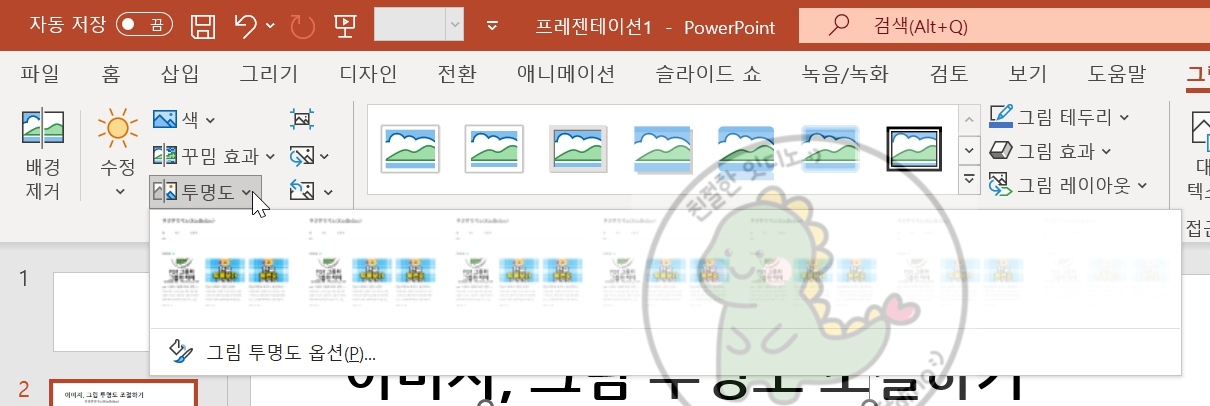Switch to the 전환 tab

pos(457,74)
